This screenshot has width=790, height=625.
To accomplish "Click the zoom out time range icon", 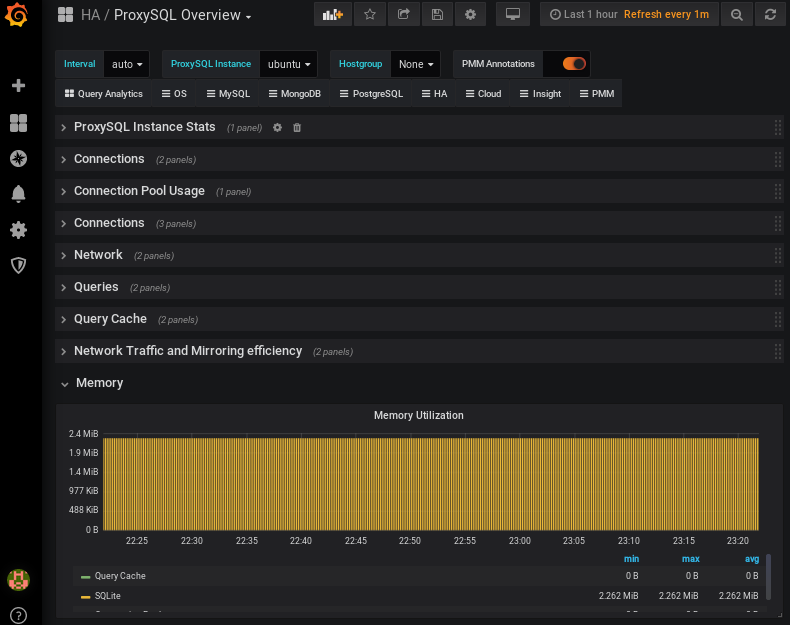I will [736, 15].
